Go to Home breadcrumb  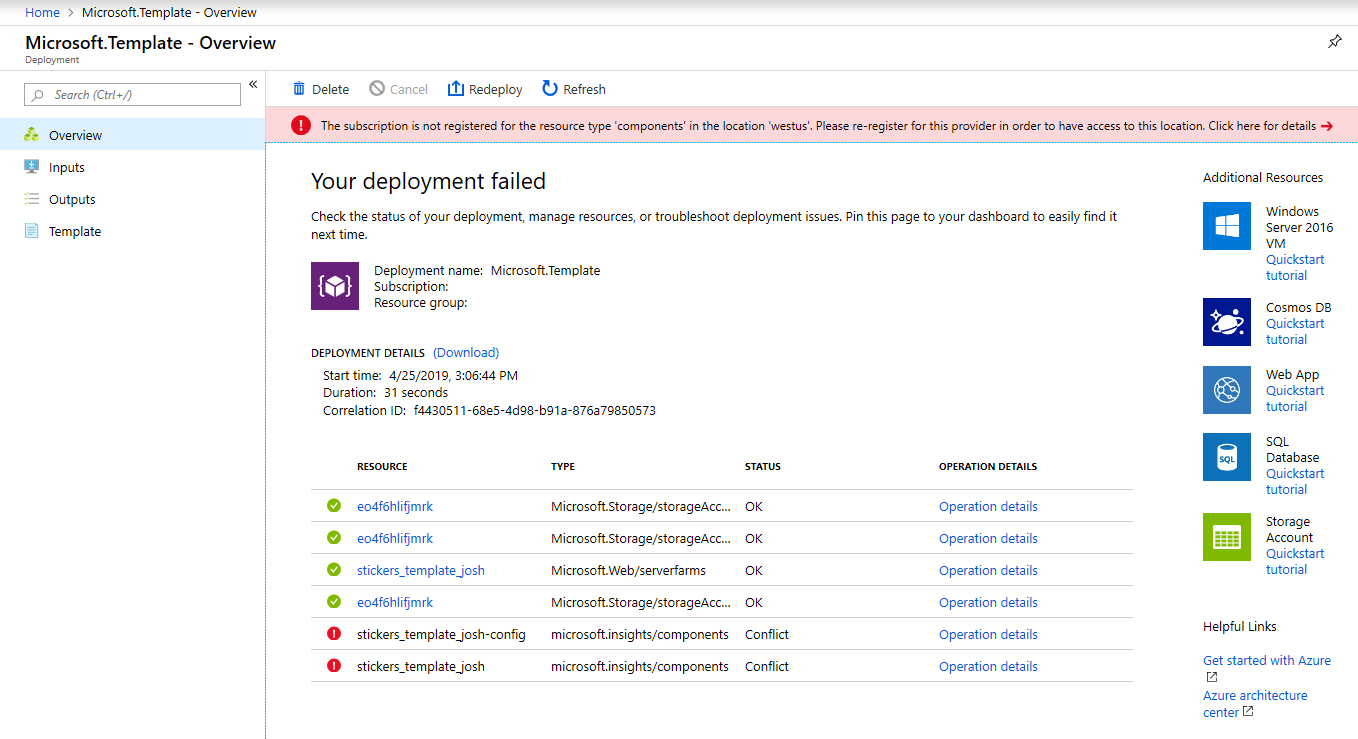[42, 12]
